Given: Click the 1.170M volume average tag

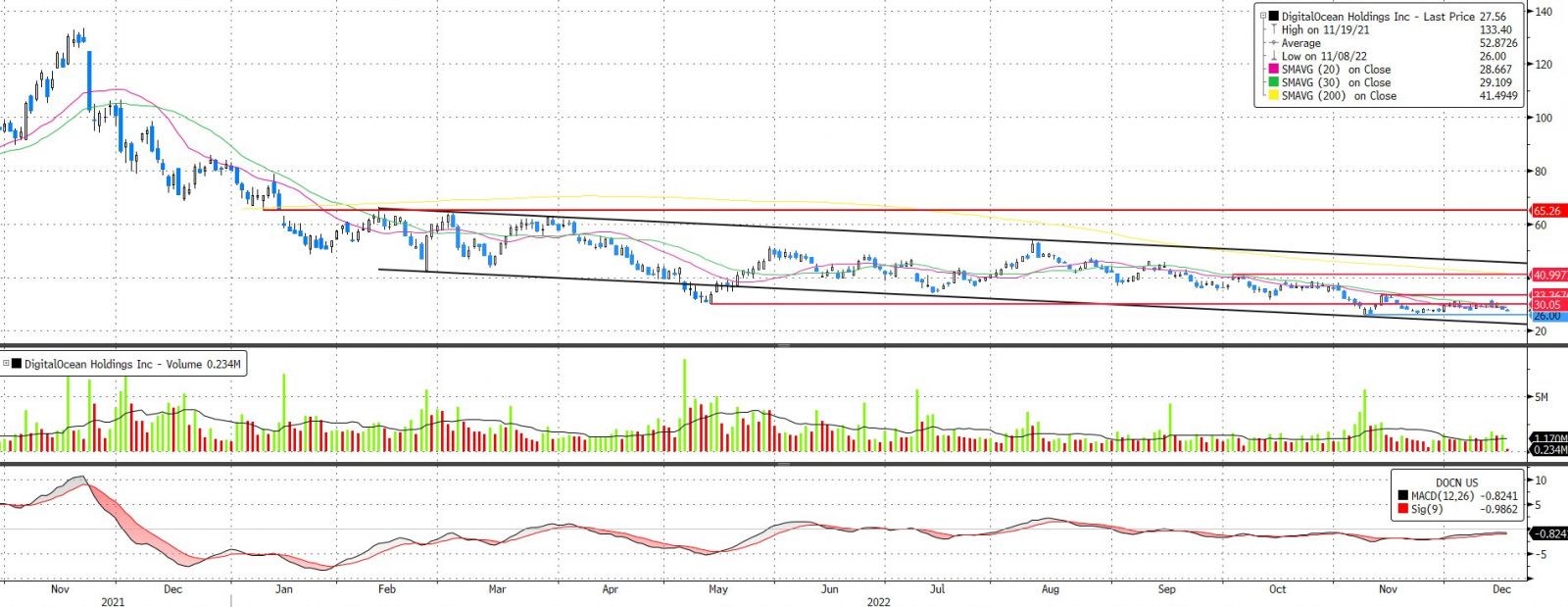Looking at the screenshot, I should pos(1549,438).
